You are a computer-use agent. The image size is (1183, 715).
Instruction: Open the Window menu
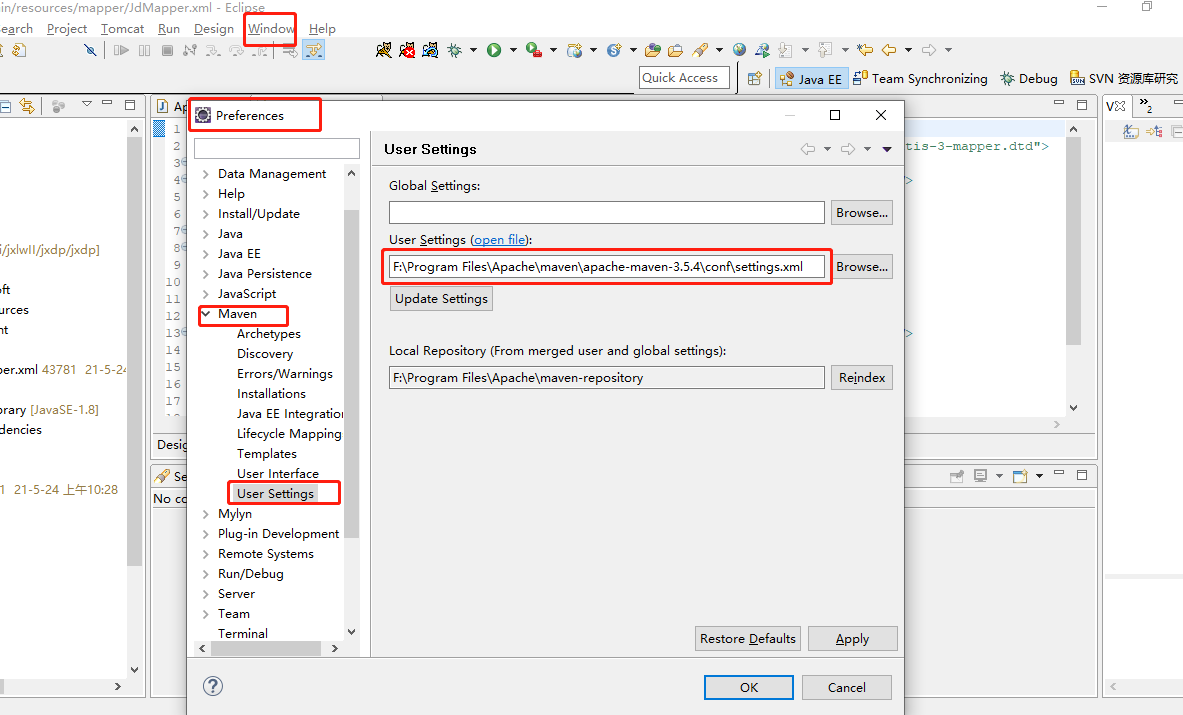point(270,28)
